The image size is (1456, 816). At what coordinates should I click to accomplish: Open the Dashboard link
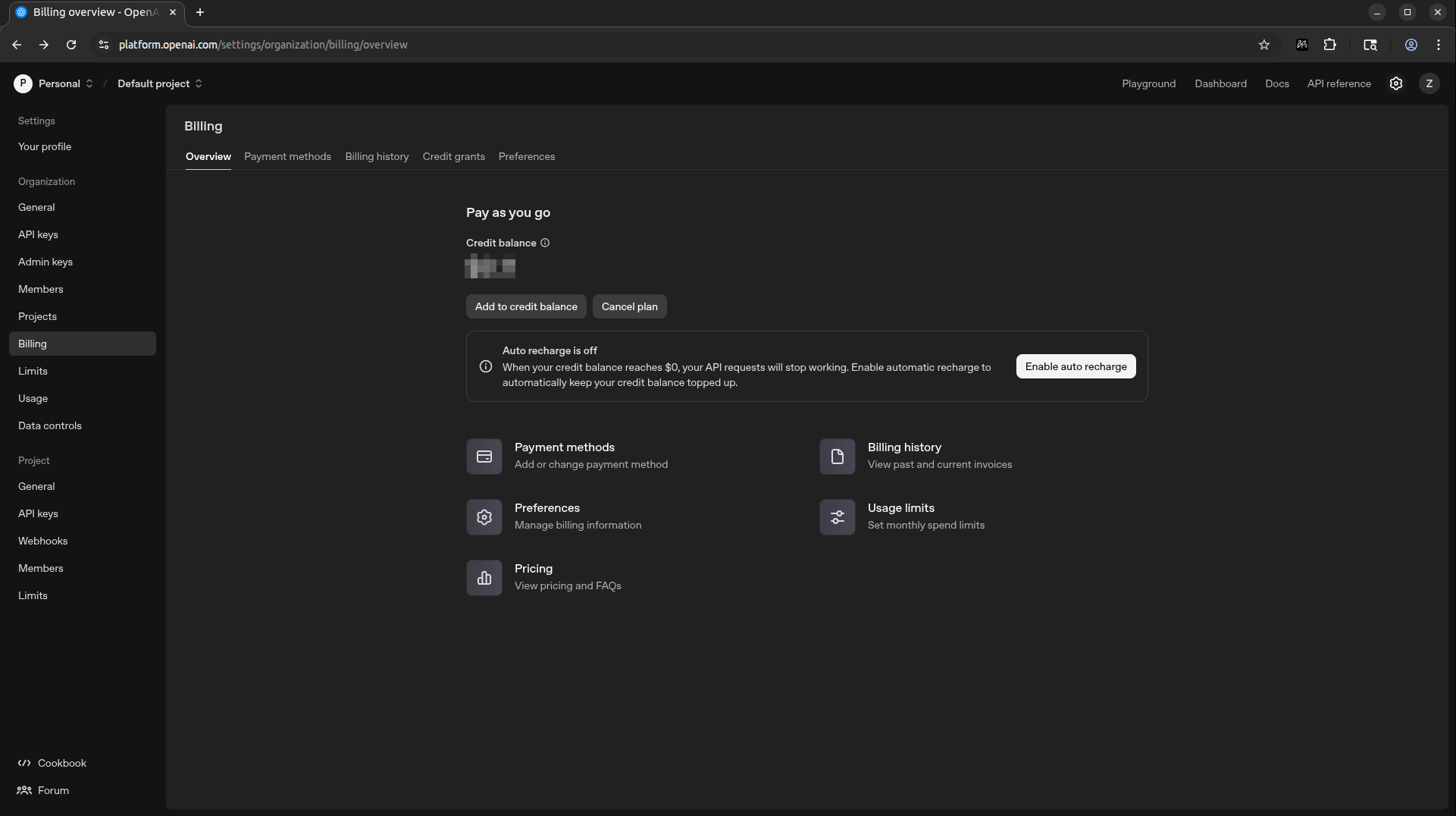[1221, 83]
